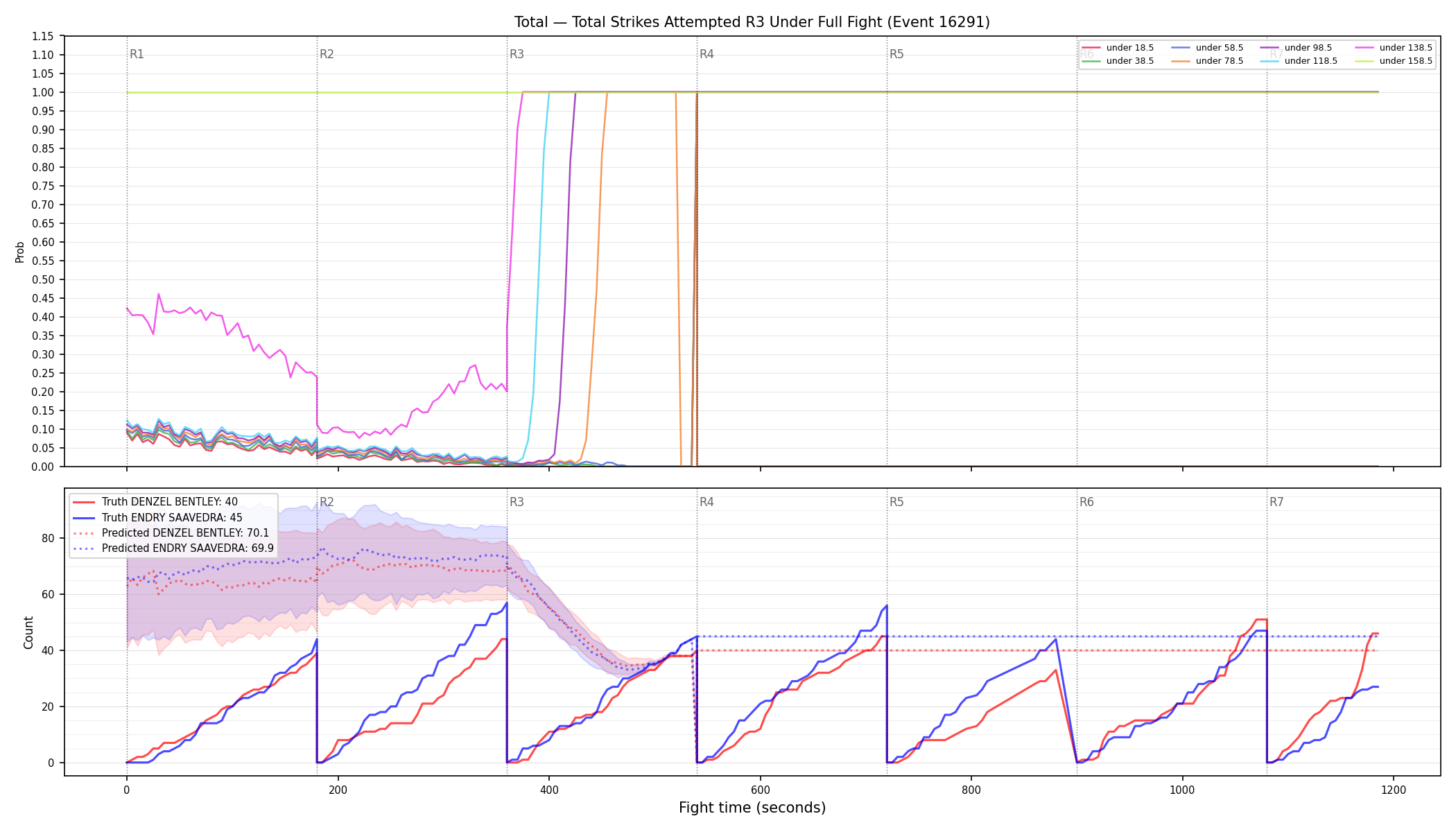The height and width of the screenshot is (832, 1456).
Task: Select 'Predicted DENZEL BENTLEY: 70.1' legend entry
Action: pos(185,532)
